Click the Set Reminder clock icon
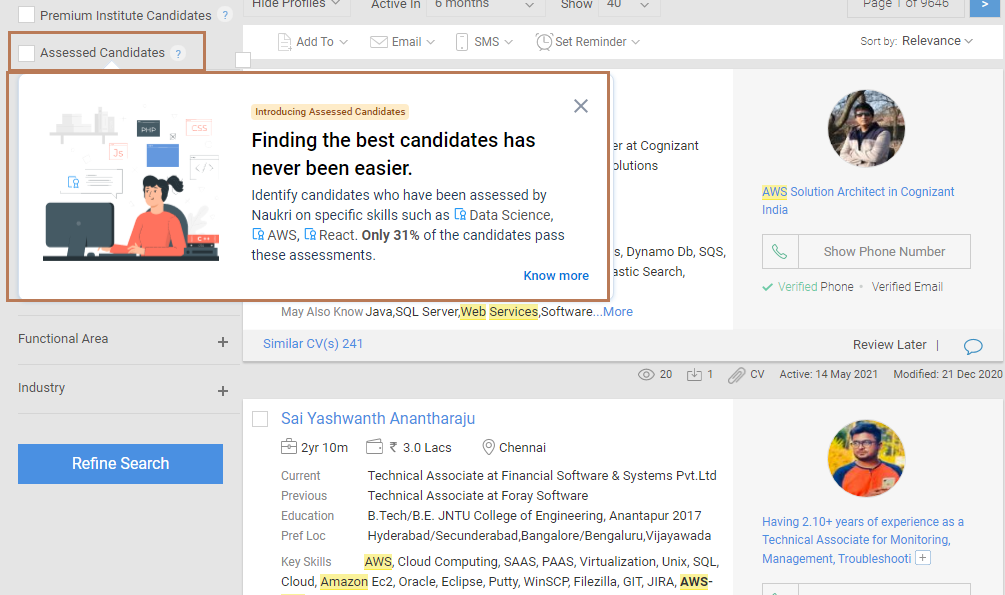This screenshot has width=1005, height=595. [544, 42]
